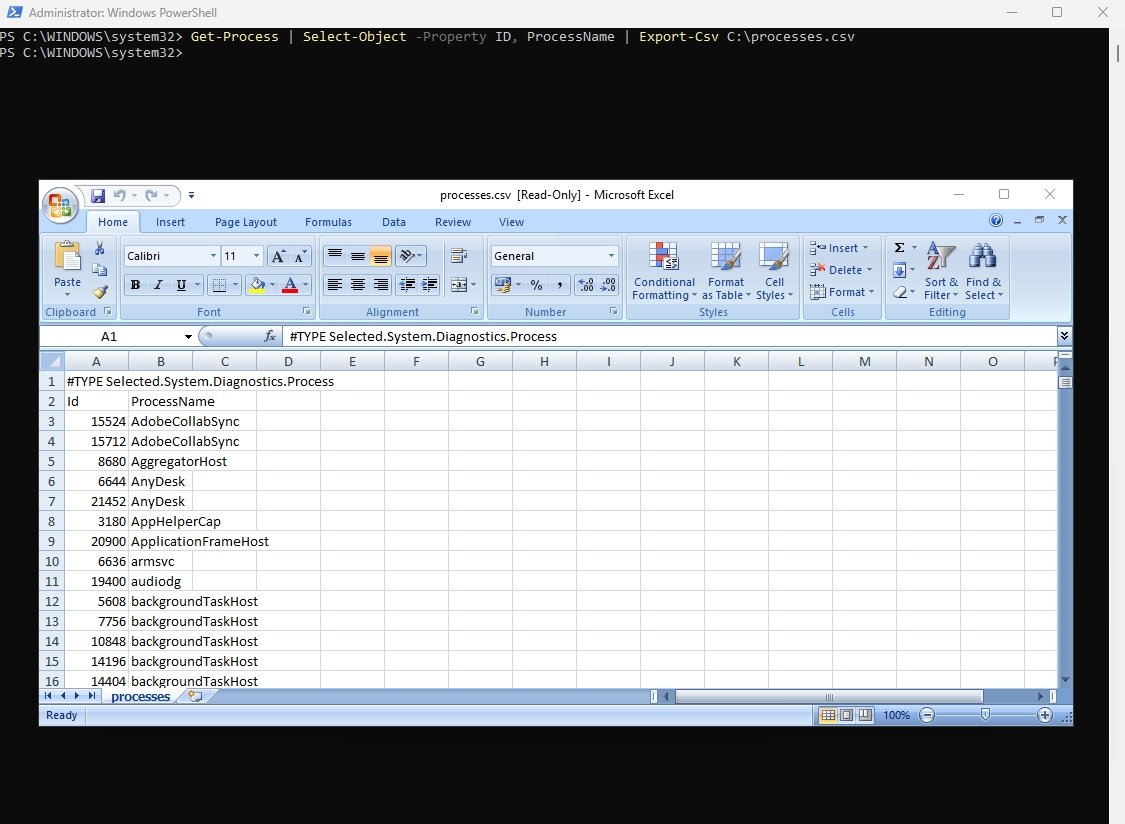Viewport: 1125px width, 824px height.
Task: Toggle Wrap Text icon
Action: pyautogui.click(x=458, y=256)
